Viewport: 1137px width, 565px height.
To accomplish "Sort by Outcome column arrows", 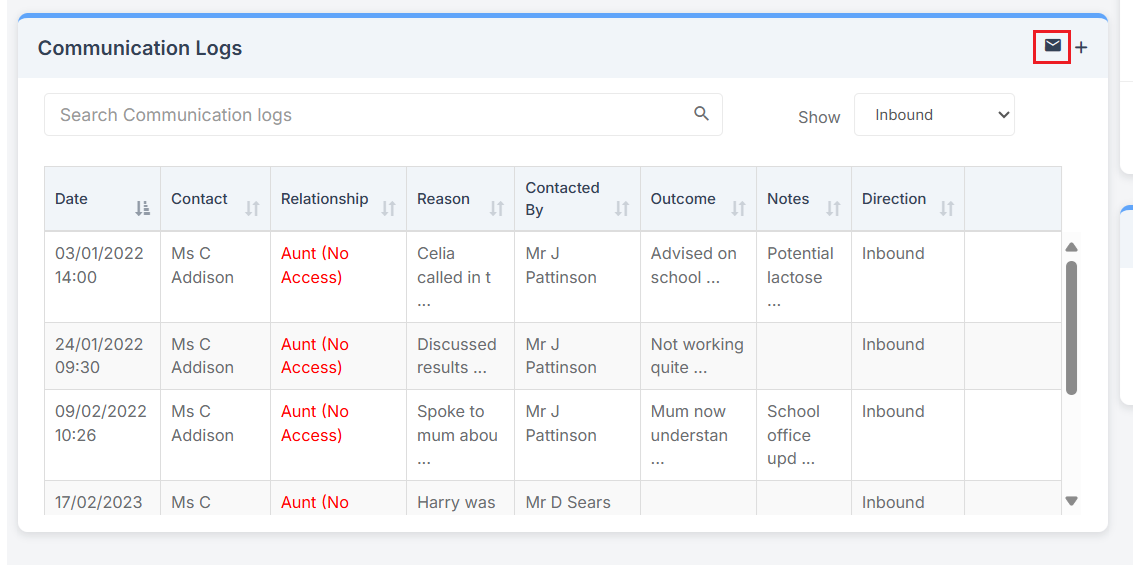I will (738, 209).
